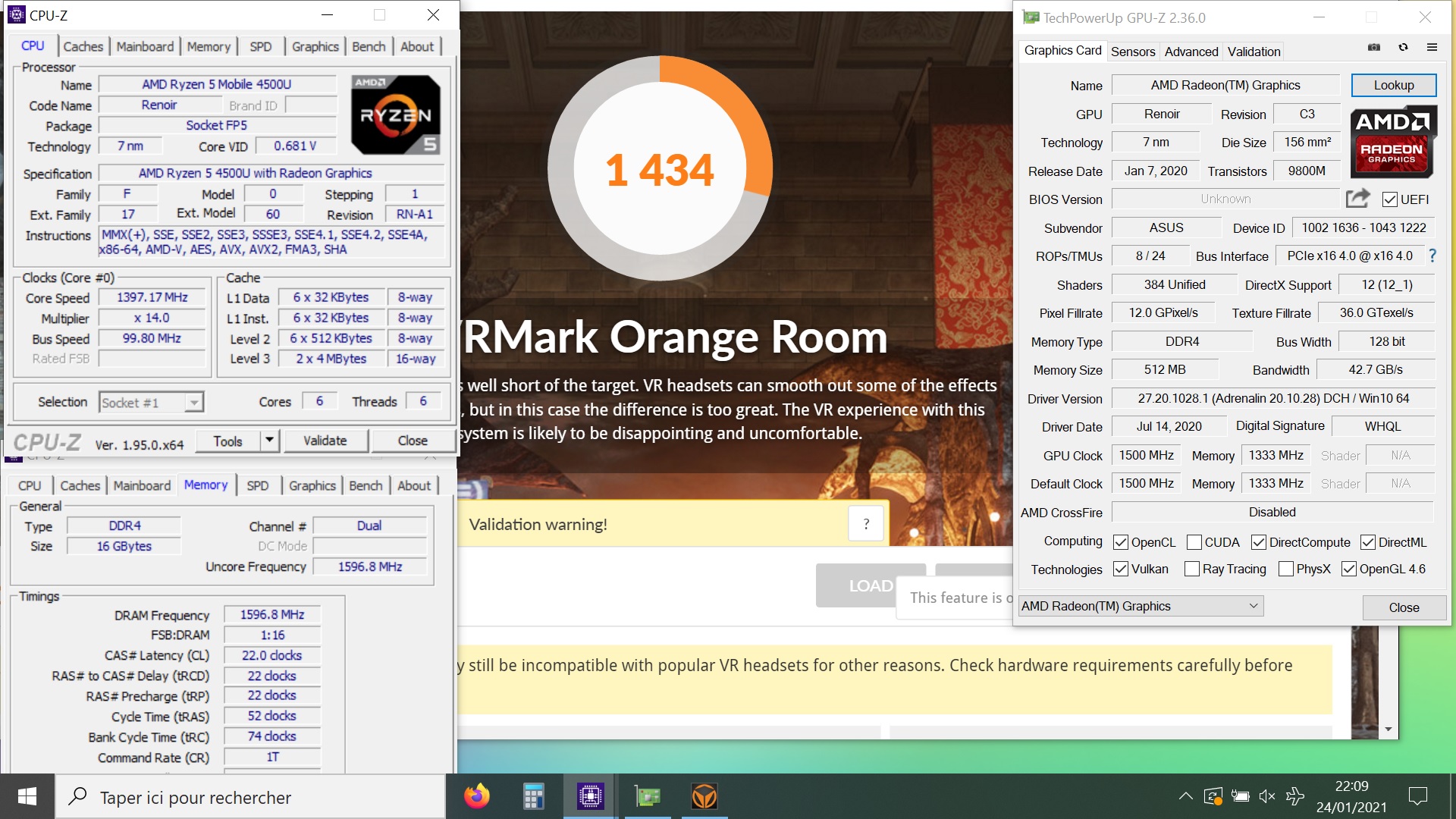Viewport: 1456px width, 819px height.
Task: Open the GPU-Z hamburger menu
Action: [1432, 47]
